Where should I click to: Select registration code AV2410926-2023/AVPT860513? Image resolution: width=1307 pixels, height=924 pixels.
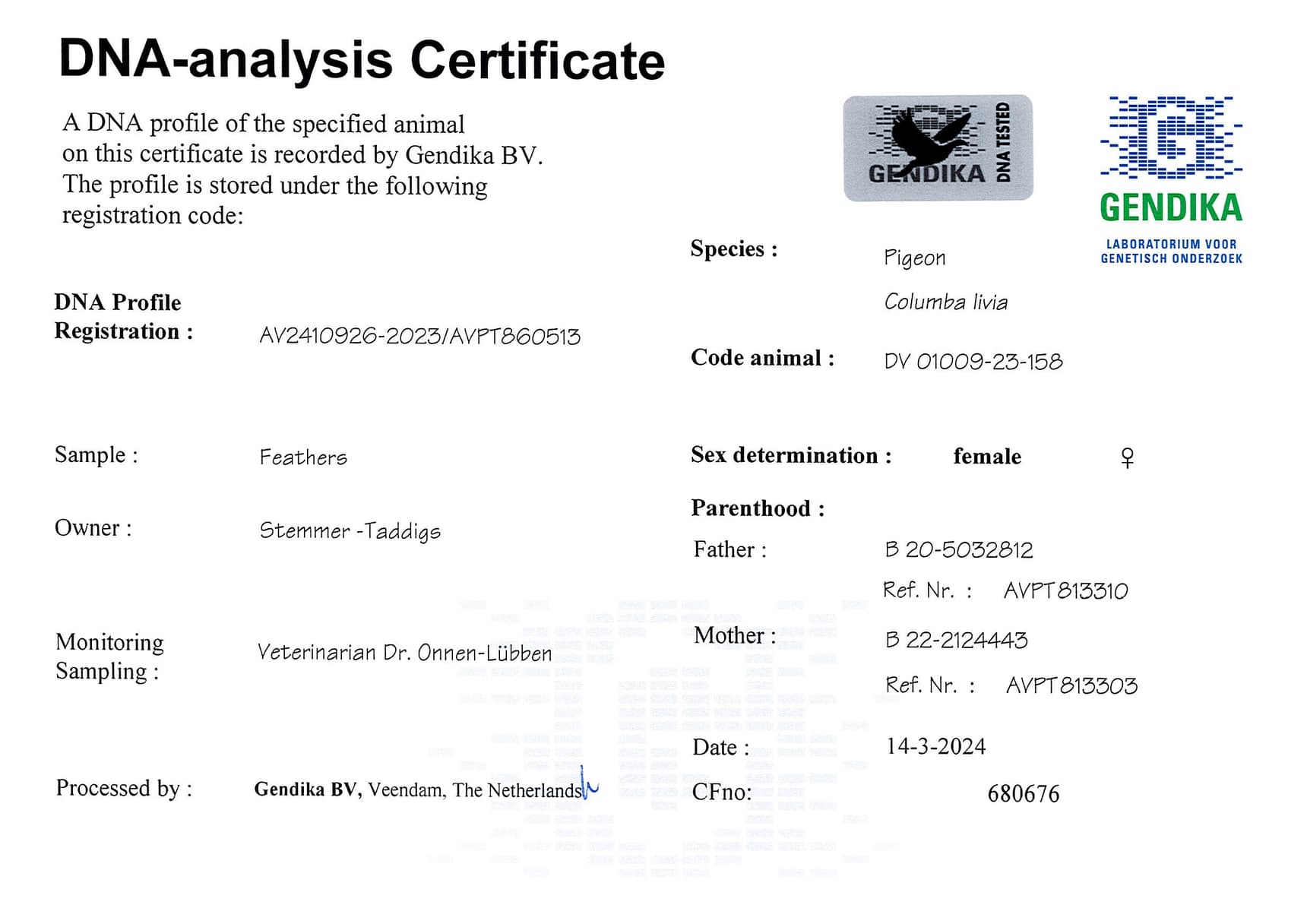click(x=419, y=336)
